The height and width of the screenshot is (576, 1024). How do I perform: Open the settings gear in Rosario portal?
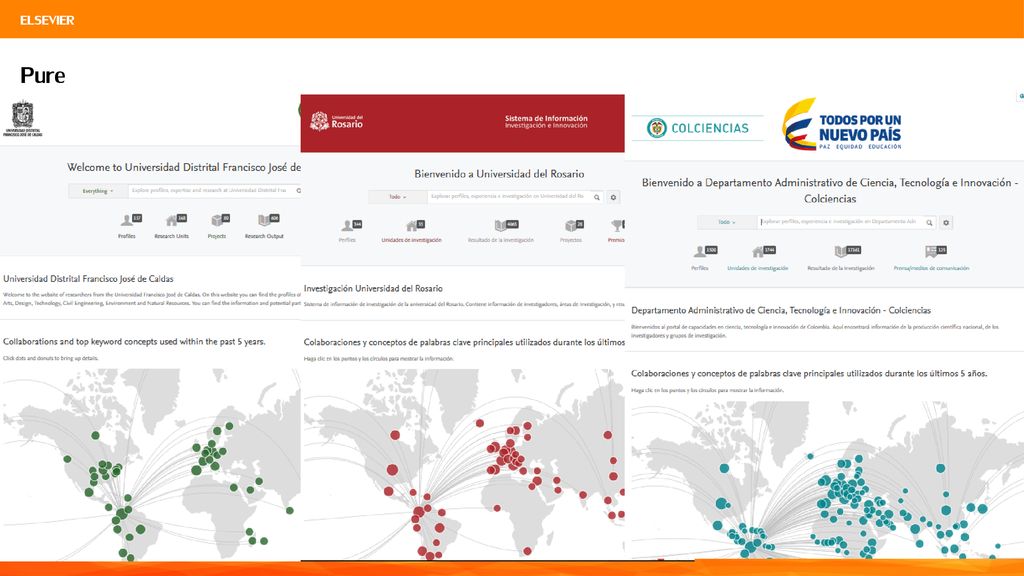[613, 197]
